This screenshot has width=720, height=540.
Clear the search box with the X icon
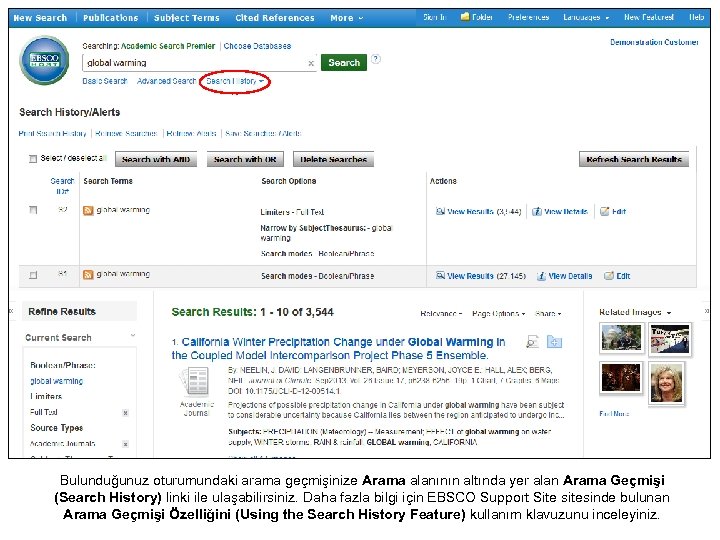311,63
